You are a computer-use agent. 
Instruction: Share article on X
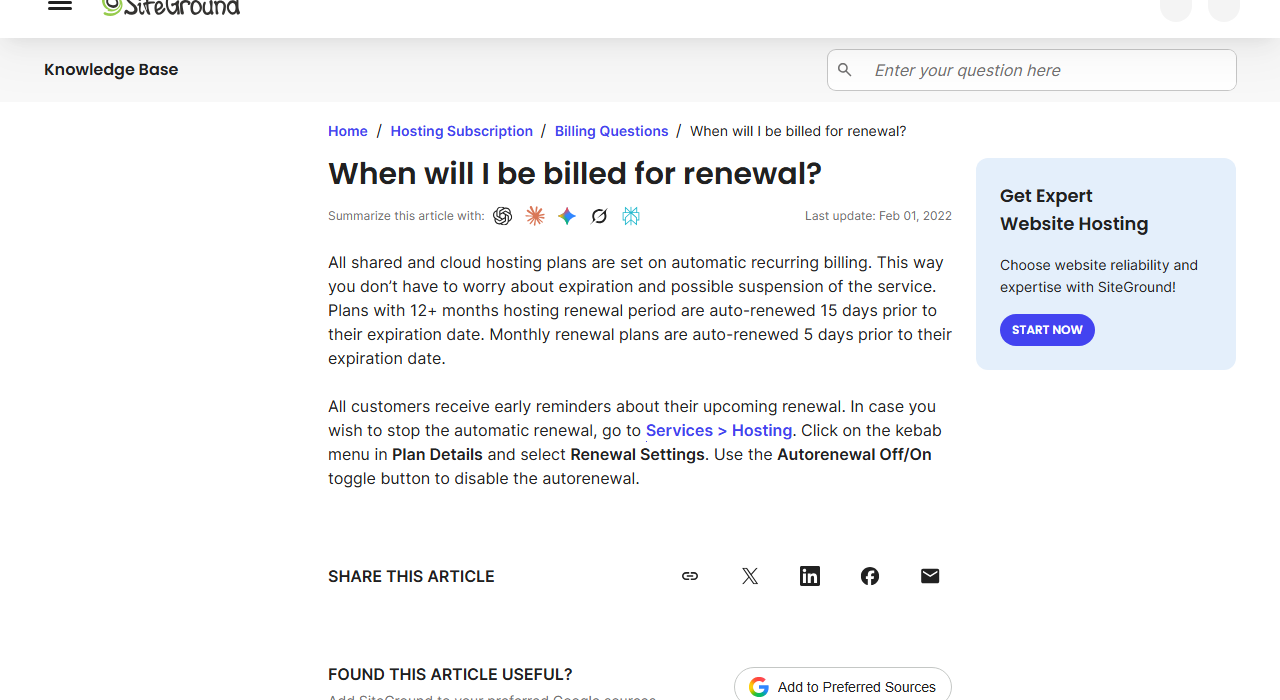[750, 576]
